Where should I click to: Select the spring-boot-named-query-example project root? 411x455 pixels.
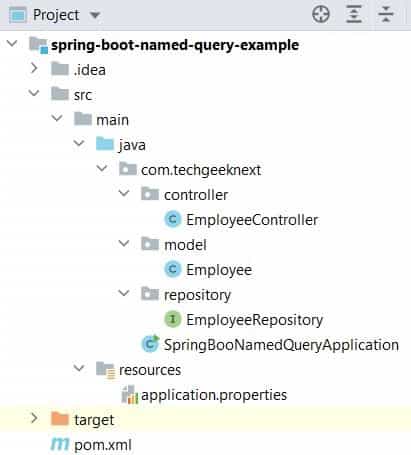coord(175,45)
